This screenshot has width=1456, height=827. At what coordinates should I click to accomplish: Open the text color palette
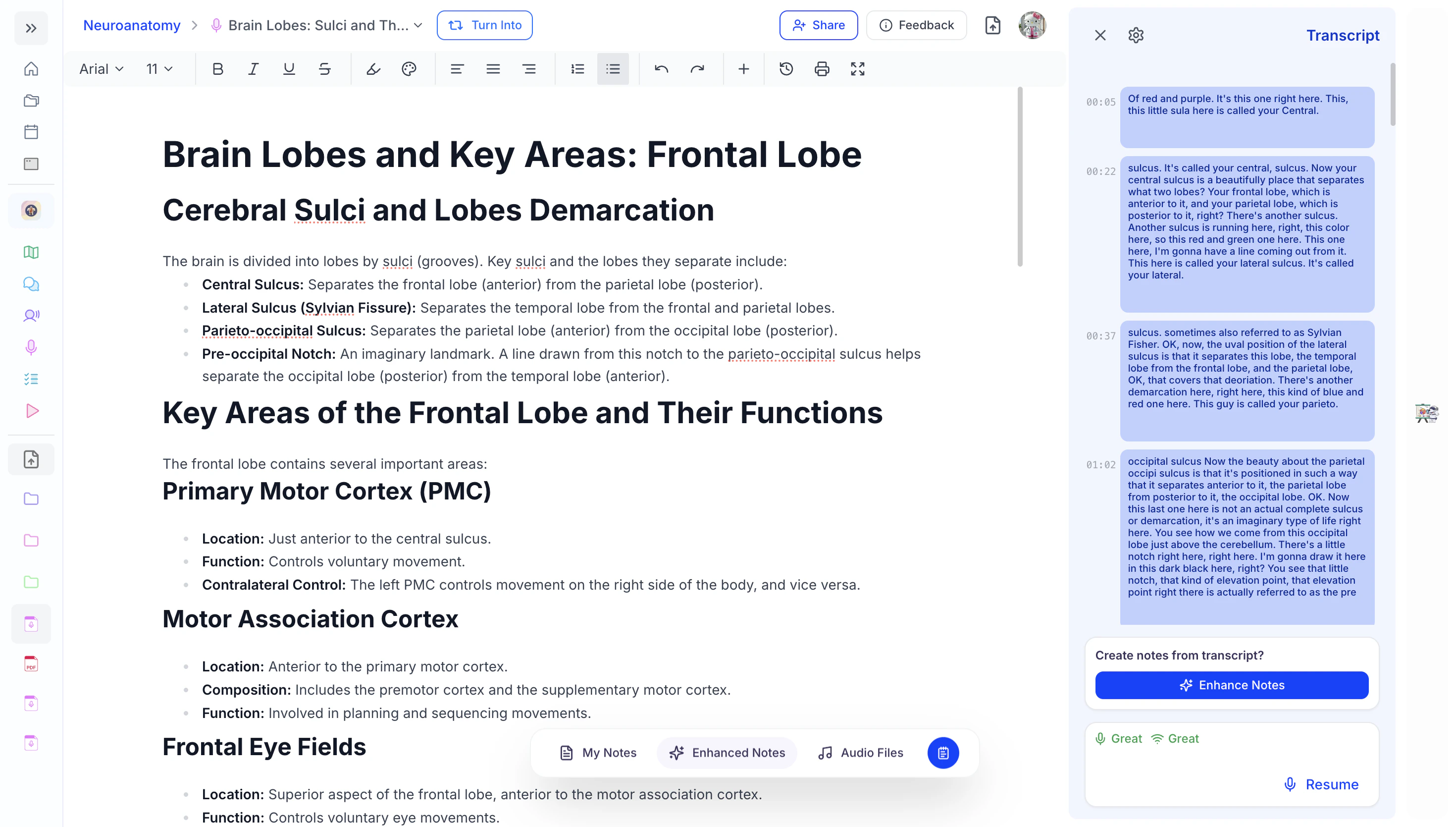click(x=409, y=69)
